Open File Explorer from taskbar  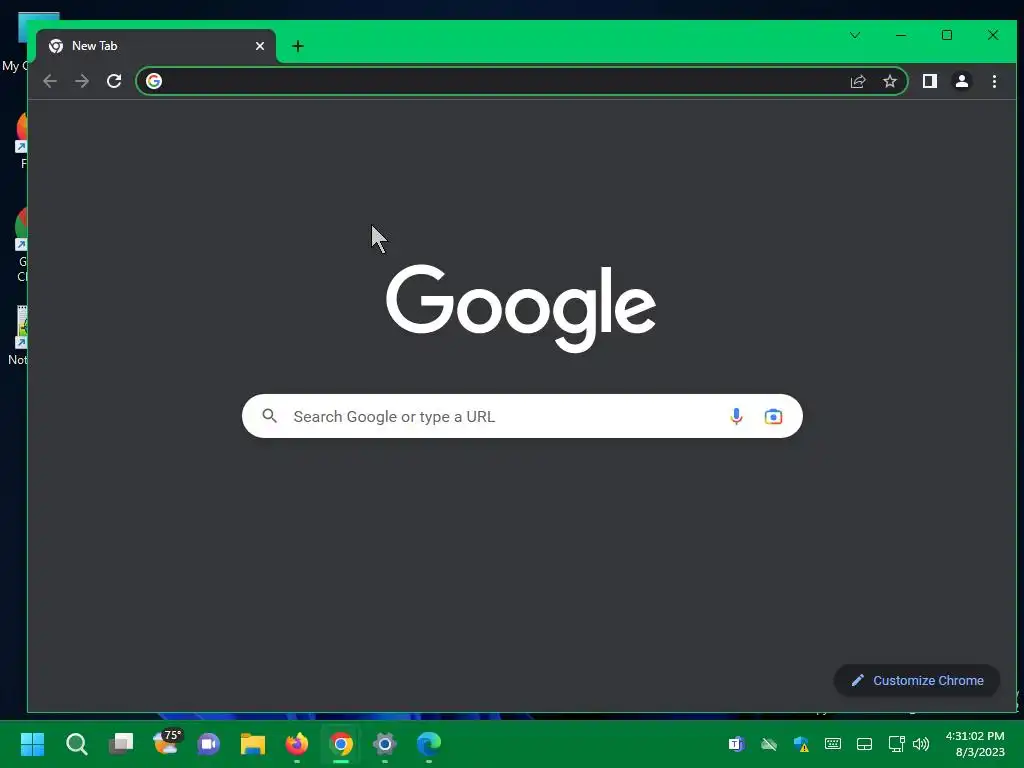point(253,743)
